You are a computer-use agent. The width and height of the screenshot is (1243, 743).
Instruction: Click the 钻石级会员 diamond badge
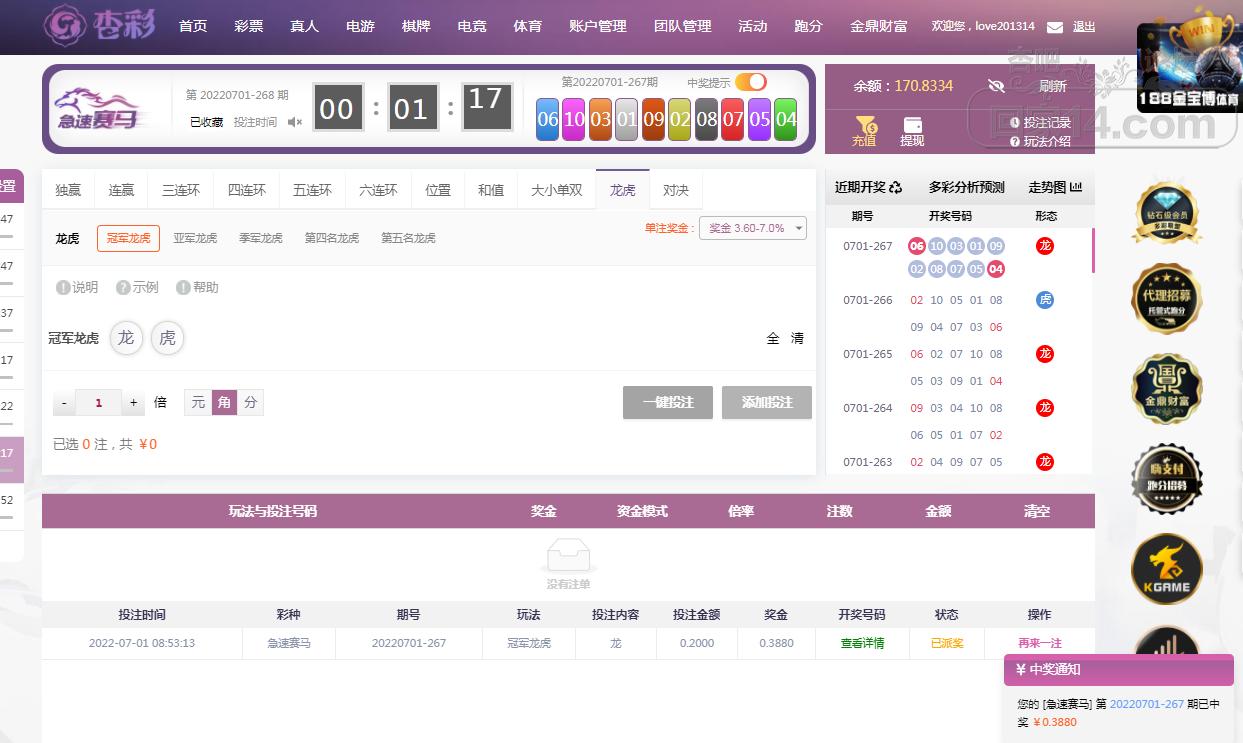[1166, 213]
